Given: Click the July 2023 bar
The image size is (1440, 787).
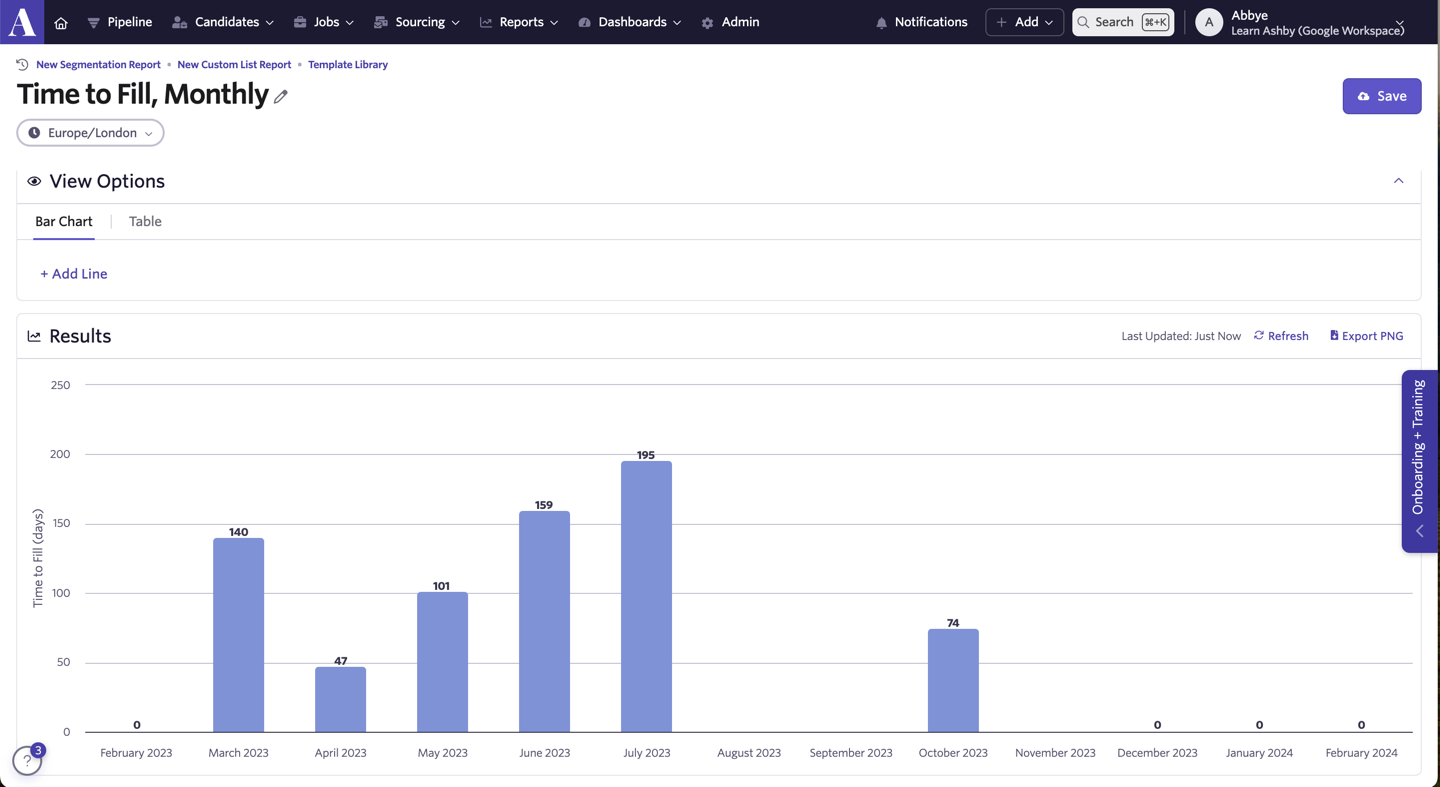Looking at the screenshot, I should coord(646,597).
